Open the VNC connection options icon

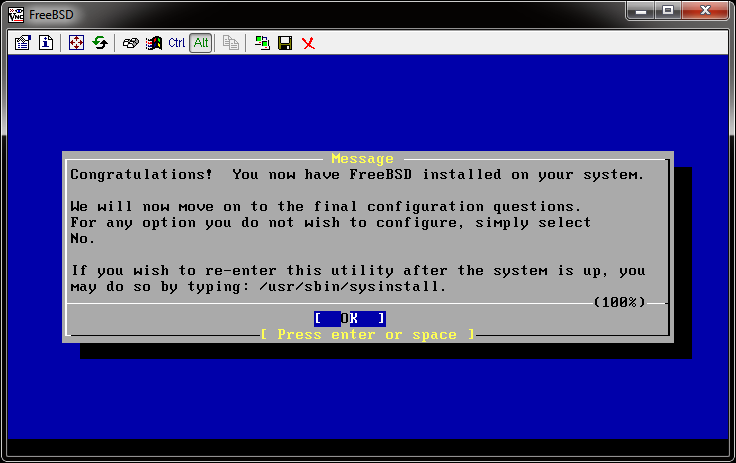pyautogui.click(x=22, y=43)
